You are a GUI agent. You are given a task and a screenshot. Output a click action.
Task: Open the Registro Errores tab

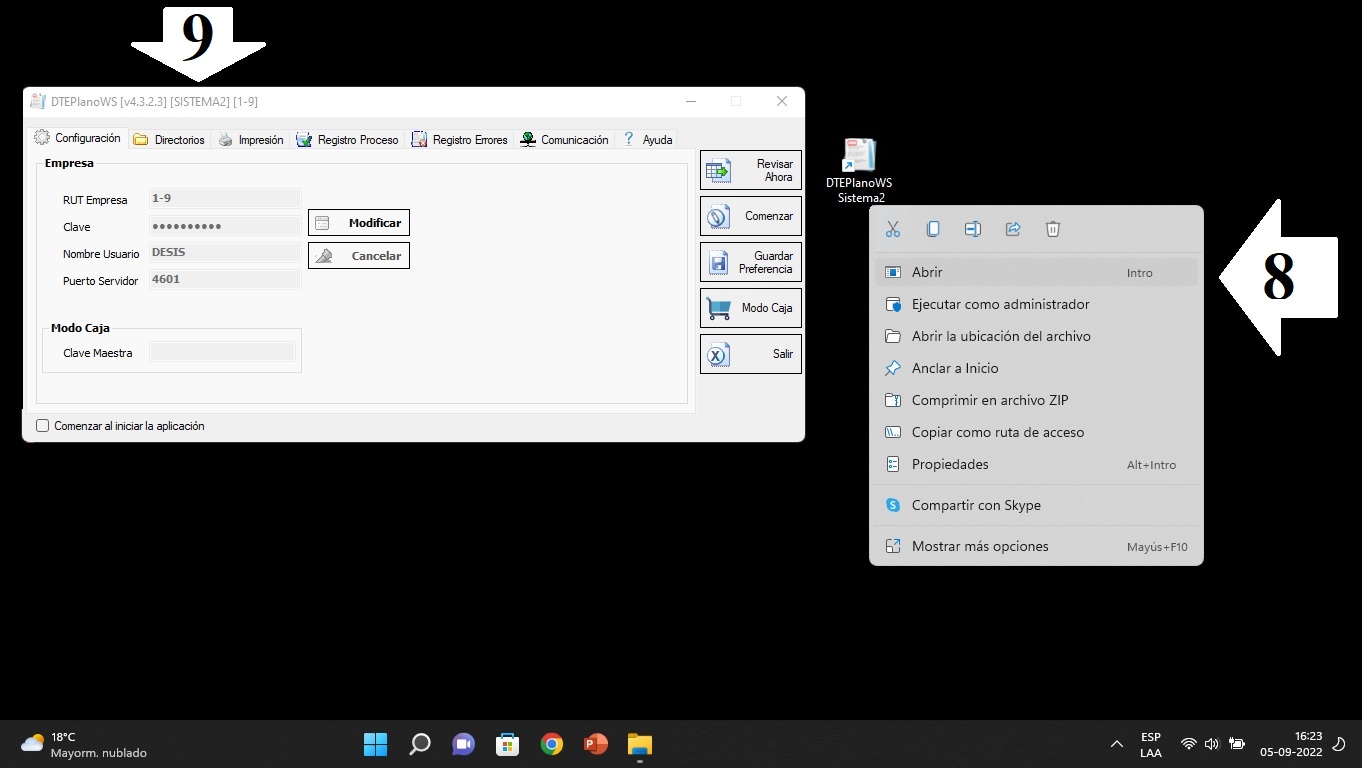pyautogui.click(x=459, y=140)
